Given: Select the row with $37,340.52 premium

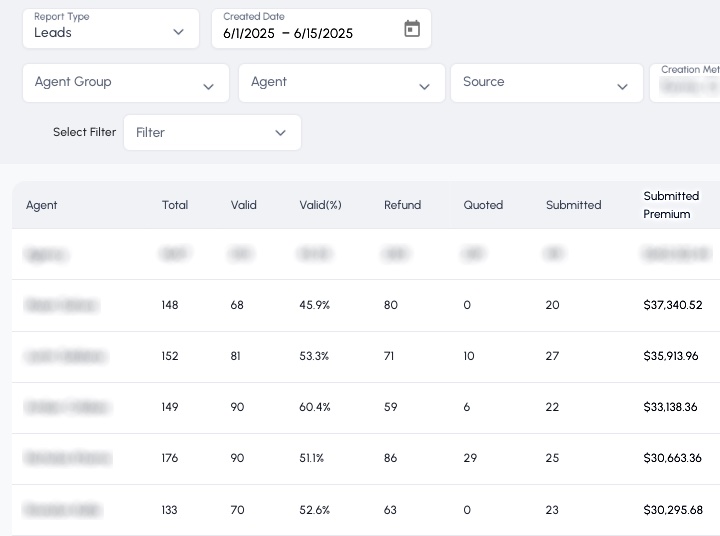Looking at the screenshot, I should (360, 305).
